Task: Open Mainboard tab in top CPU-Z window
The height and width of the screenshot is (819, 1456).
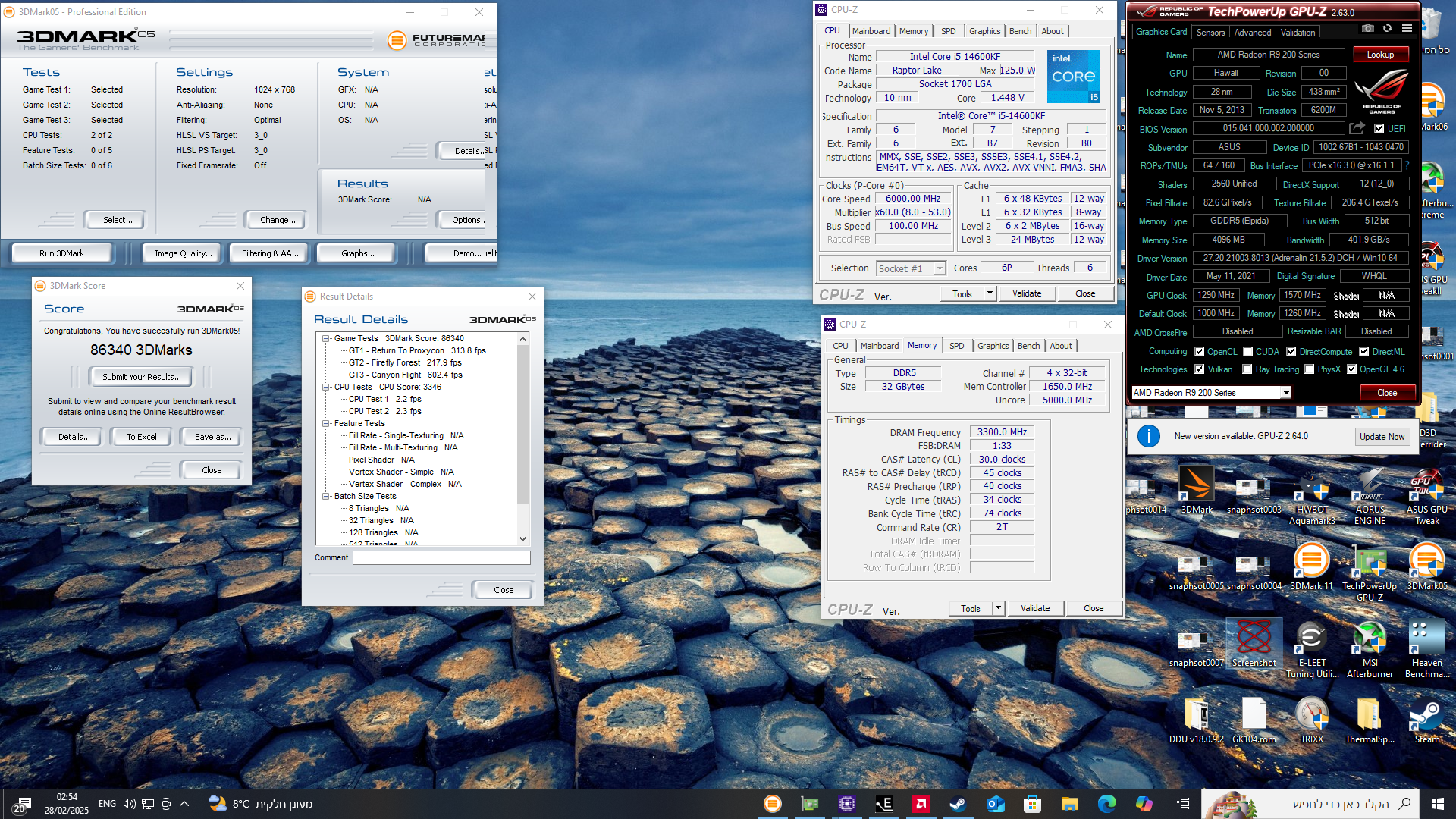Action: 871,31
